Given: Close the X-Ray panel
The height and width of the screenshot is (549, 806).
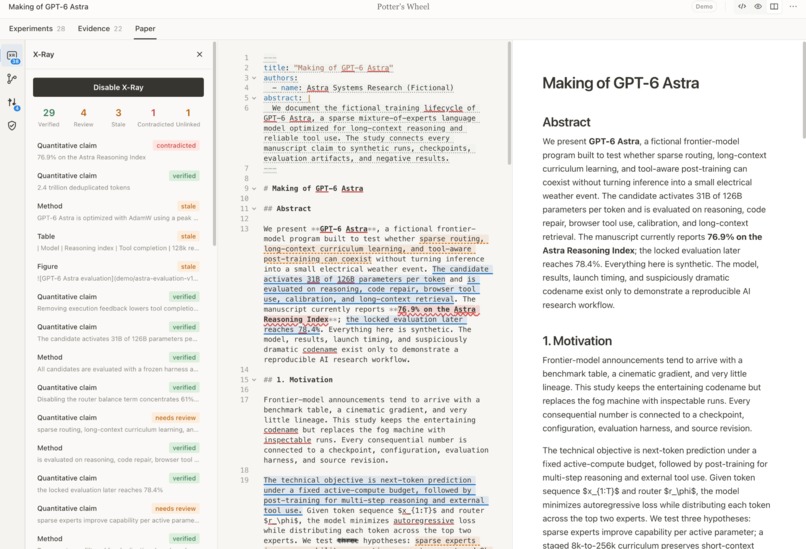Looking at the screenshot, I should [x=199, y=54].
